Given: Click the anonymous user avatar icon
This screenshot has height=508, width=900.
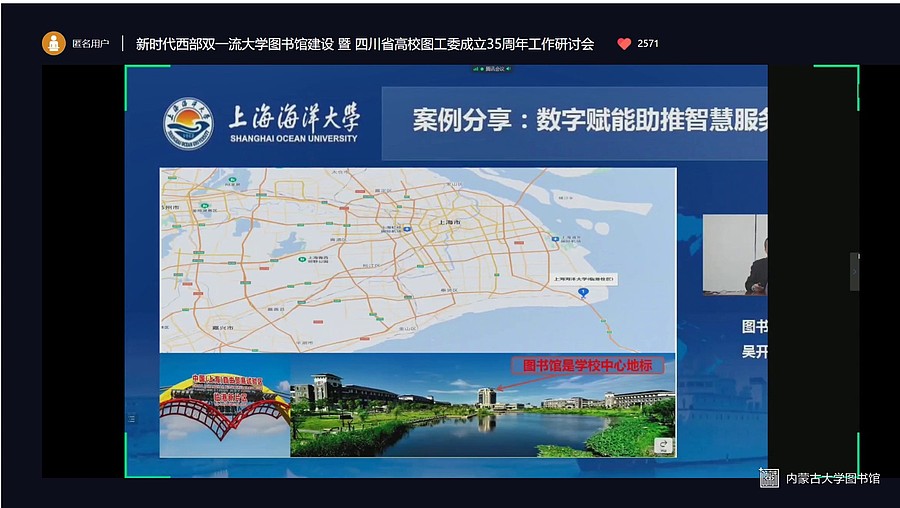Looking at the screenshot, I should [54, 43].
